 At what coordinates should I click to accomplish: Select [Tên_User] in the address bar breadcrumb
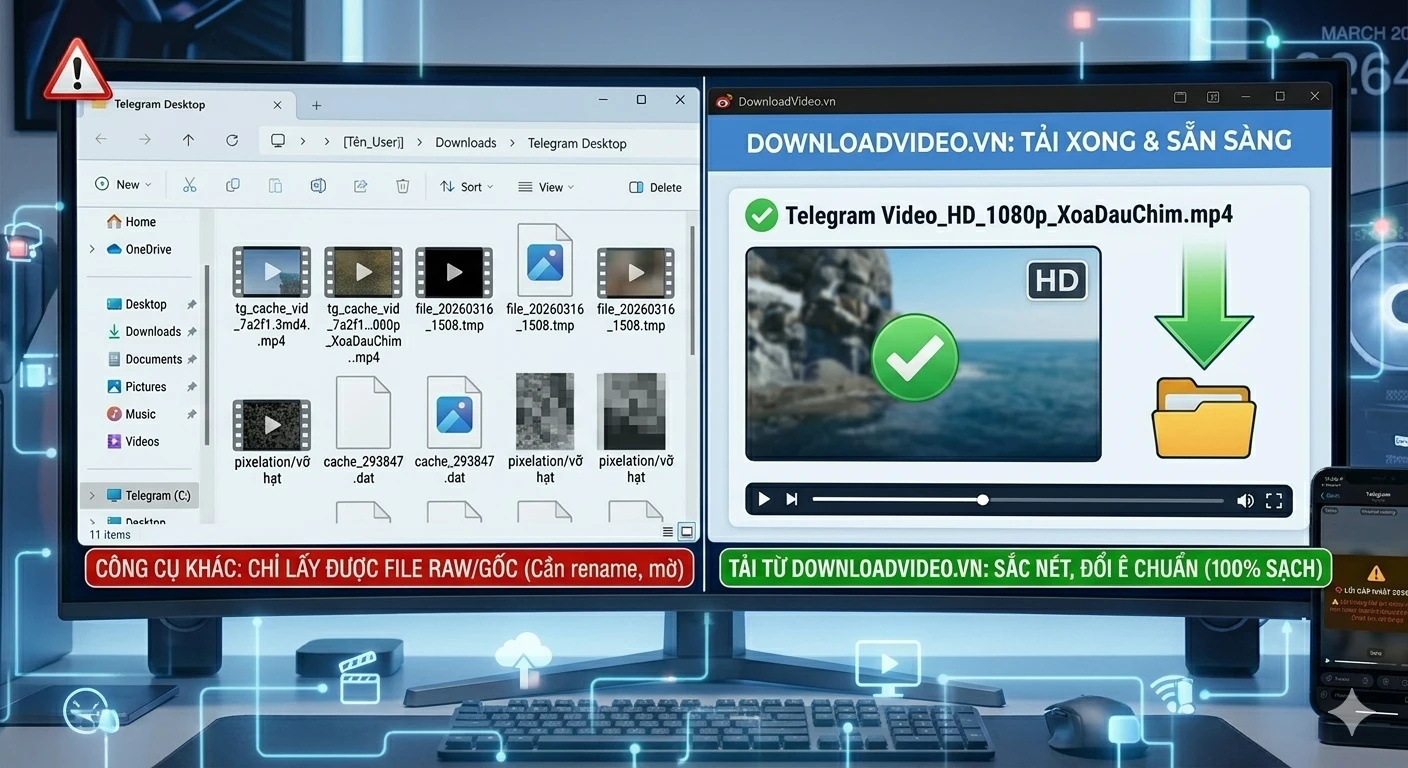(373, 142)
